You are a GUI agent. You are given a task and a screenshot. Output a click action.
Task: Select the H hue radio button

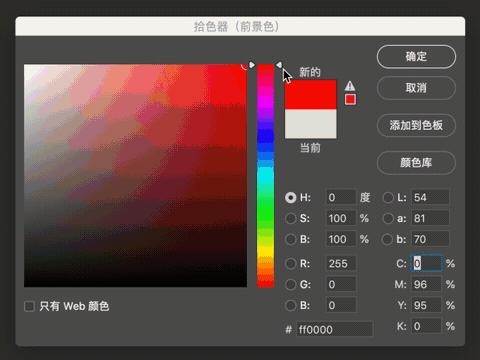pos(291,197)
